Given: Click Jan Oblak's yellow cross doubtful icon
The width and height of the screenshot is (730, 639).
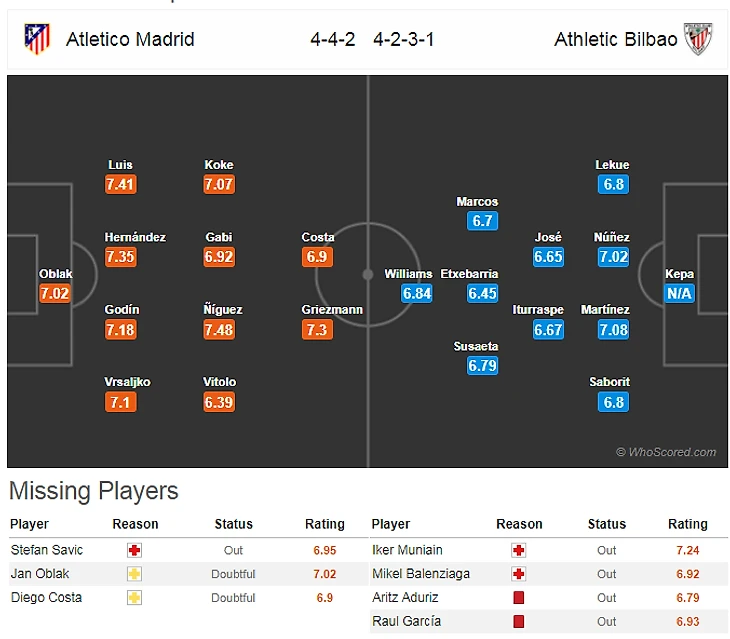Looking at the screenshot, I should (134, 574).
